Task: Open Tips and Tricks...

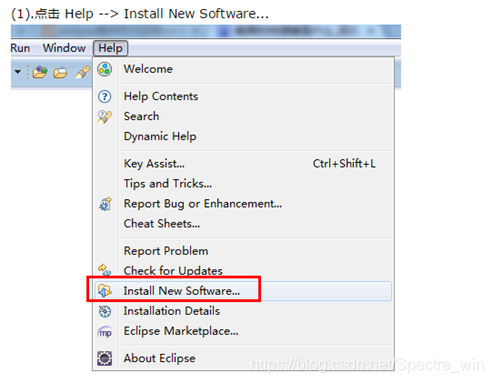Action: [243, 184]
